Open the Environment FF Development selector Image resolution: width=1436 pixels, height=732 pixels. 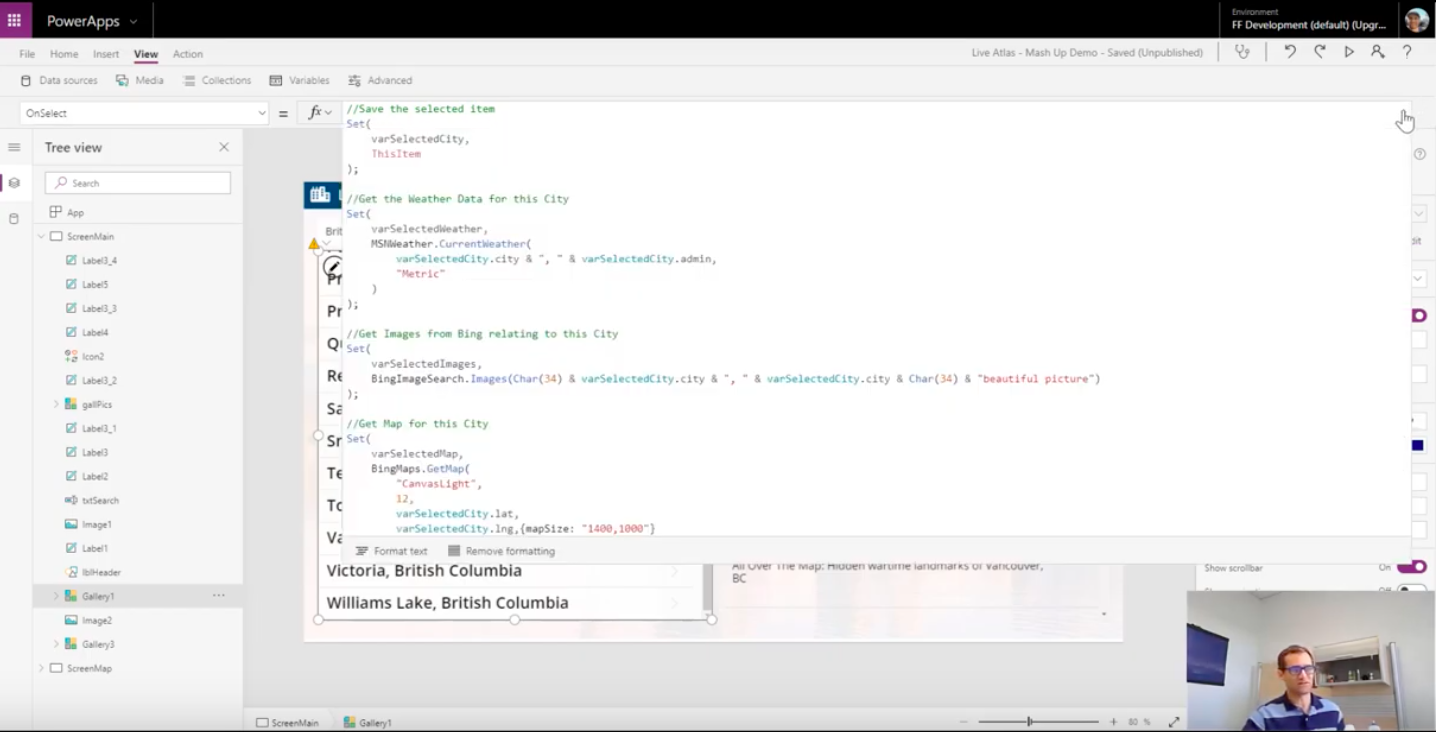pos(1308,19)
